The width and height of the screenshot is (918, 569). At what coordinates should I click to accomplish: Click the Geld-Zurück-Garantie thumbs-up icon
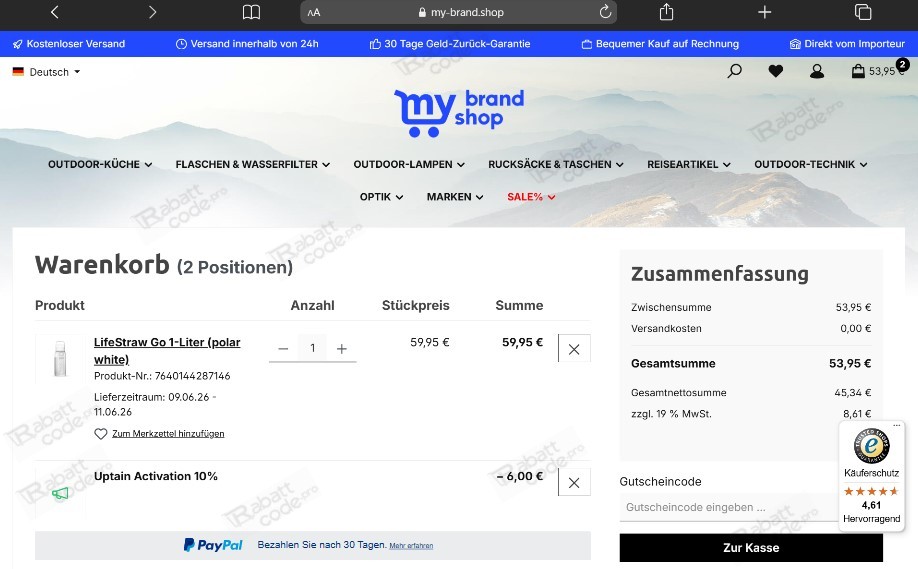click(375, 44)
